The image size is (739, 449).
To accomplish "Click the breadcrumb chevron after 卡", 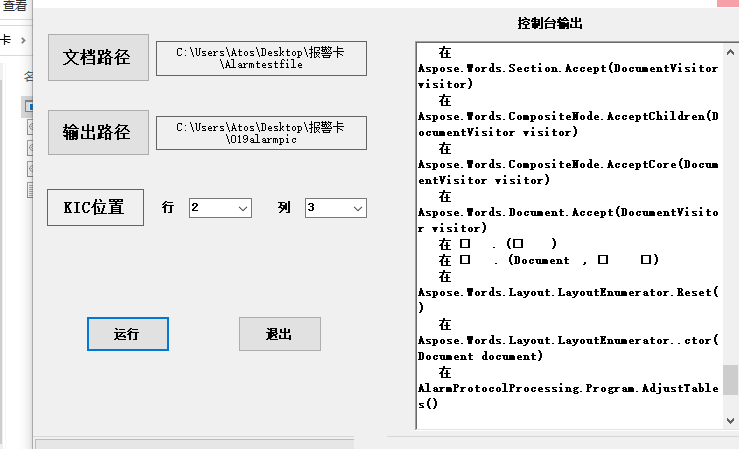I will pos(21,41).
